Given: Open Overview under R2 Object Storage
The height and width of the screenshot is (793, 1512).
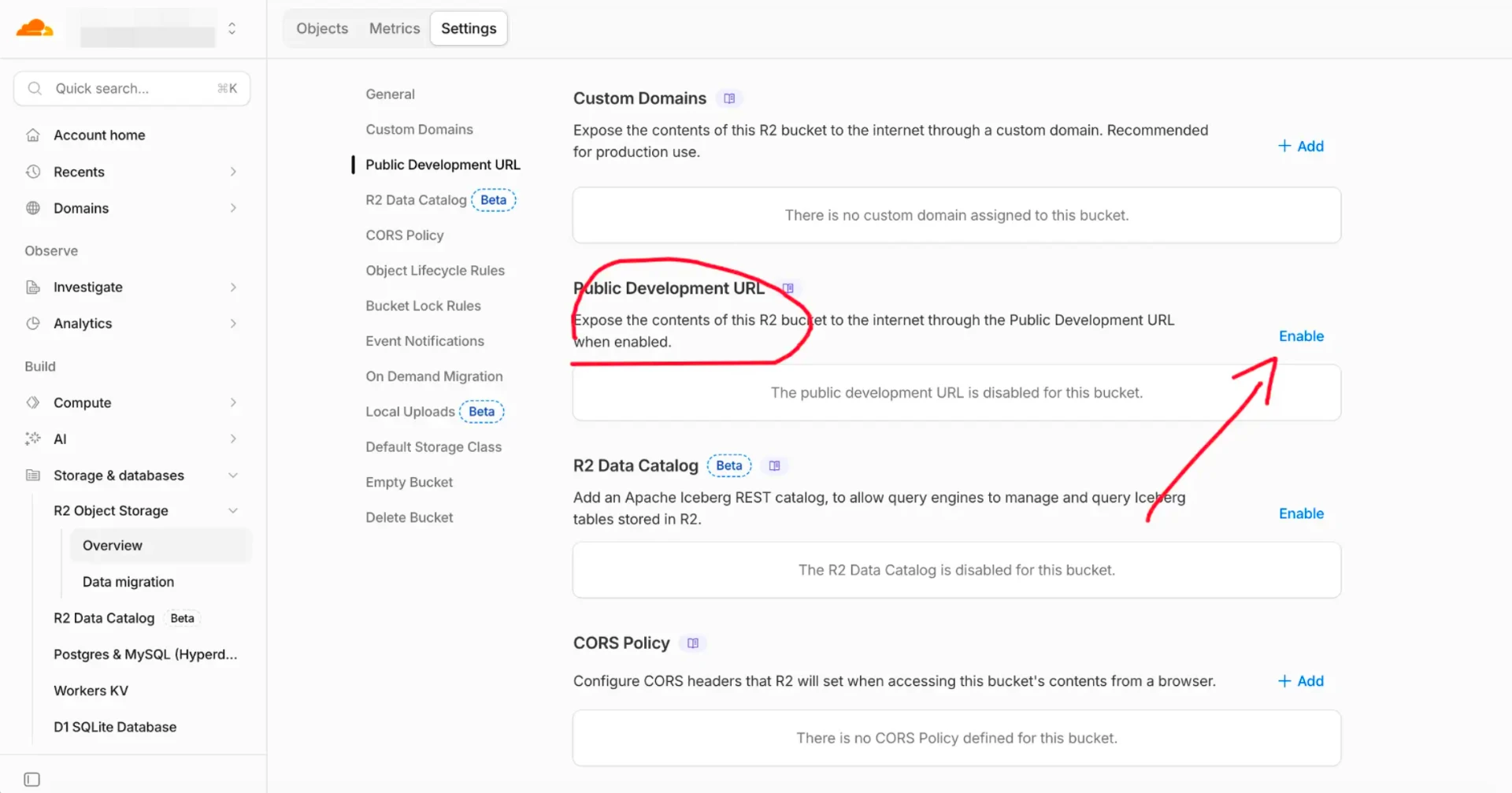Looking at the screenshot, I should (x=161, y=545).
